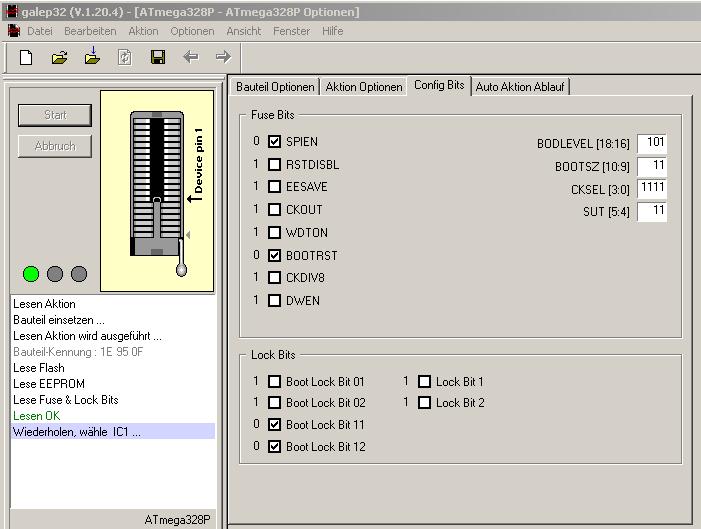Check Boot Lock Bit 01

[274, 381]
